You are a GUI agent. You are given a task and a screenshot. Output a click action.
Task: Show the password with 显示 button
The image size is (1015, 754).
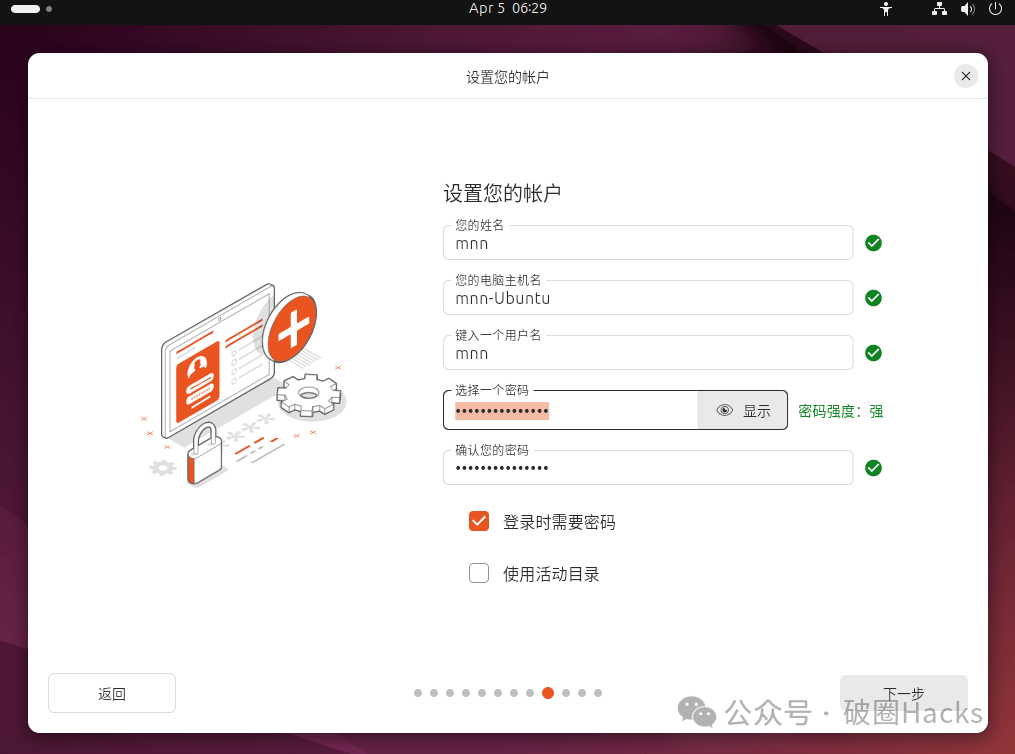743,410
